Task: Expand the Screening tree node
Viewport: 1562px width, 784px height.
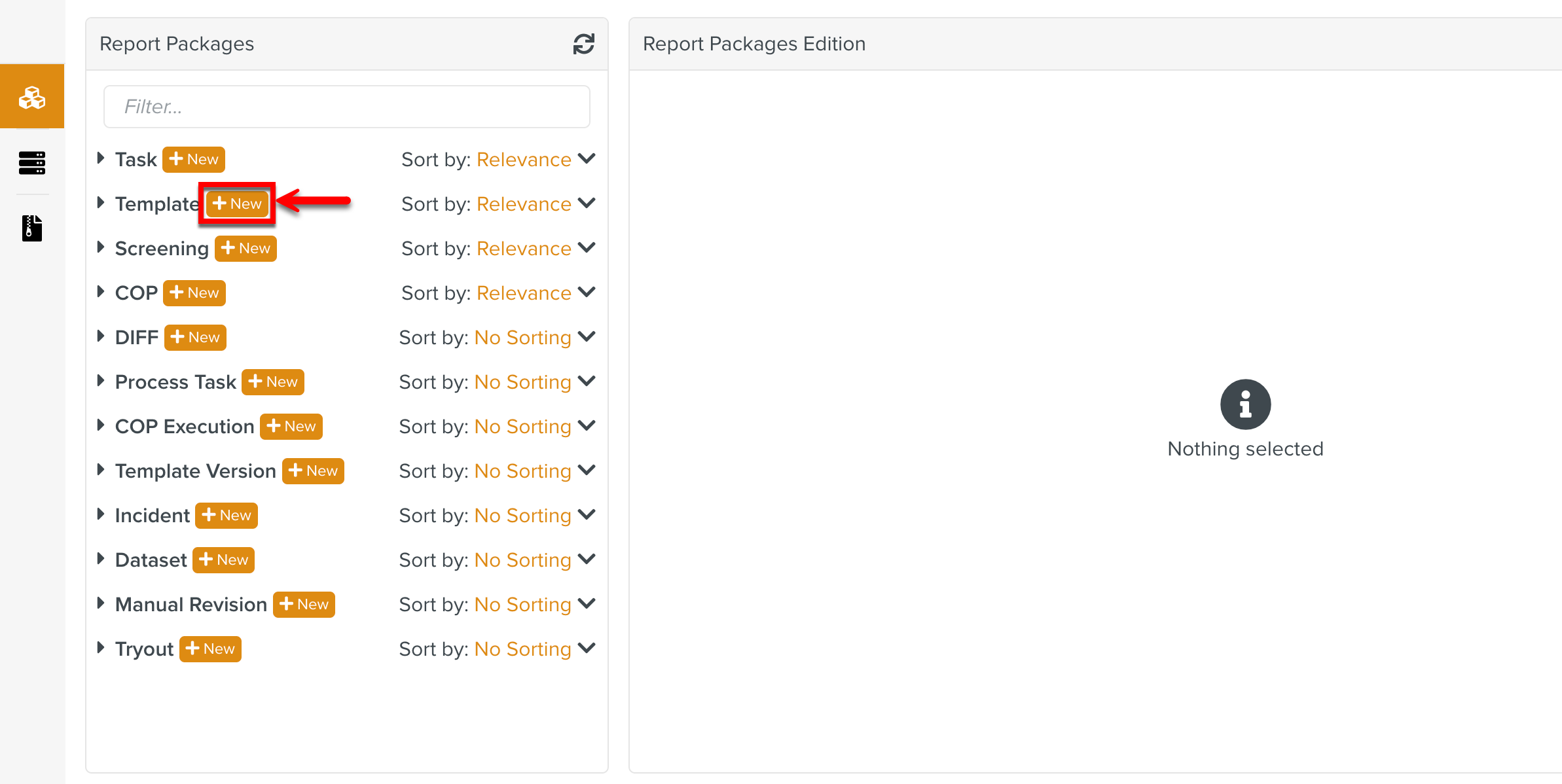Action: [x=101, y=247]
